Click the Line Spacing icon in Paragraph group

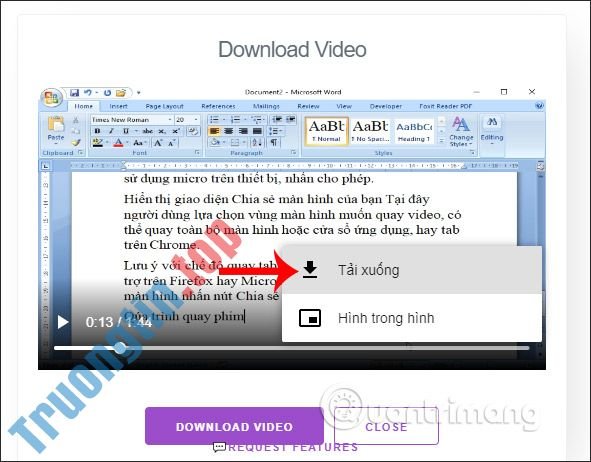274,131
